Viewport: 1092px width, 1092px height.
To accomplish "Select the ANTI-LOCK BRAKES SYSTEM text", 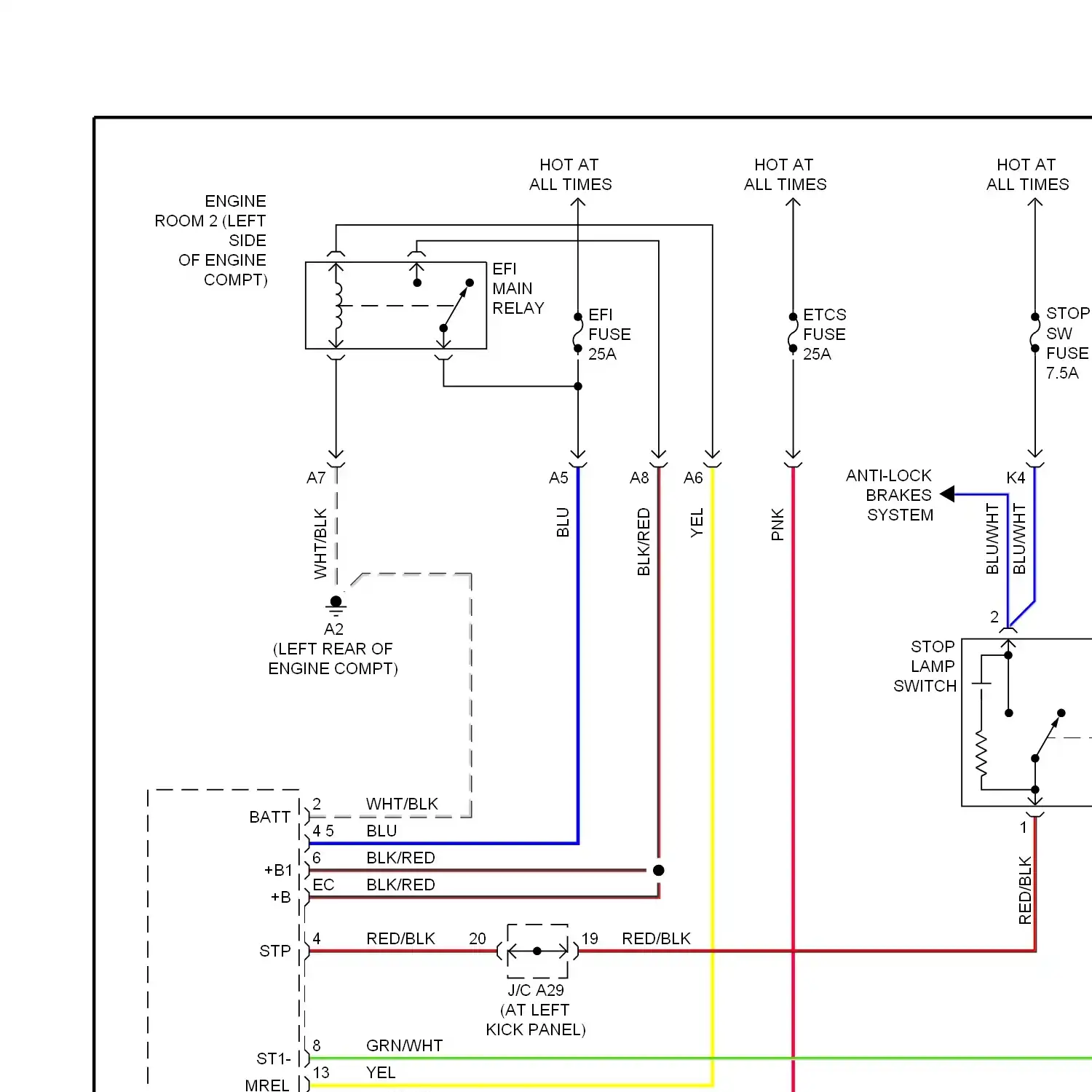I will click(889, 495).
